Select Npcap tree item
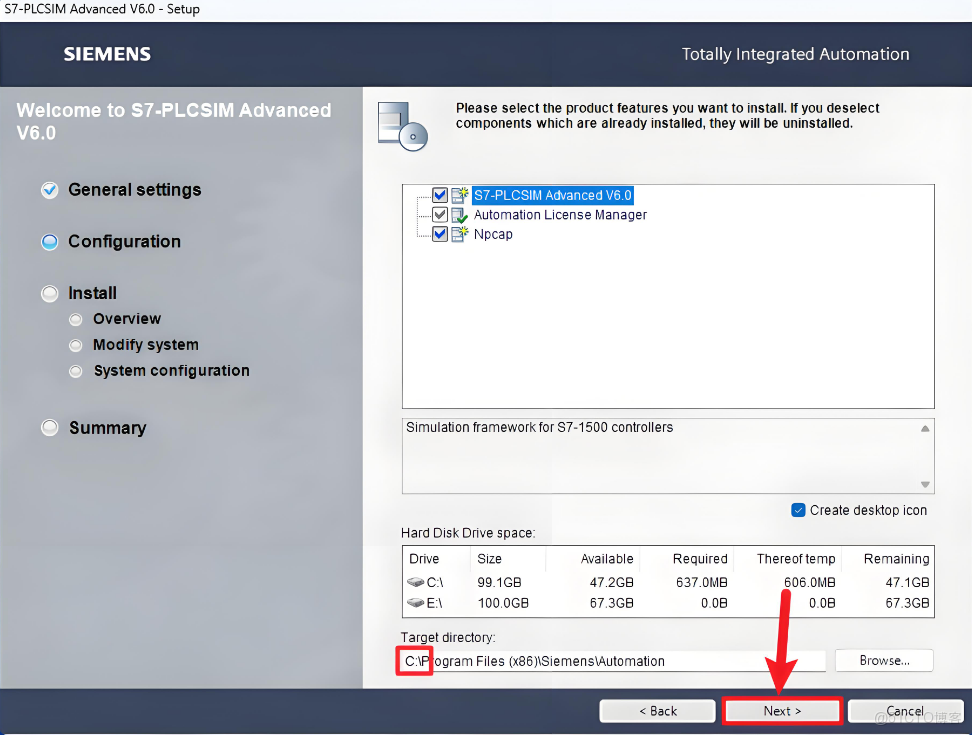 pos(493,234)
